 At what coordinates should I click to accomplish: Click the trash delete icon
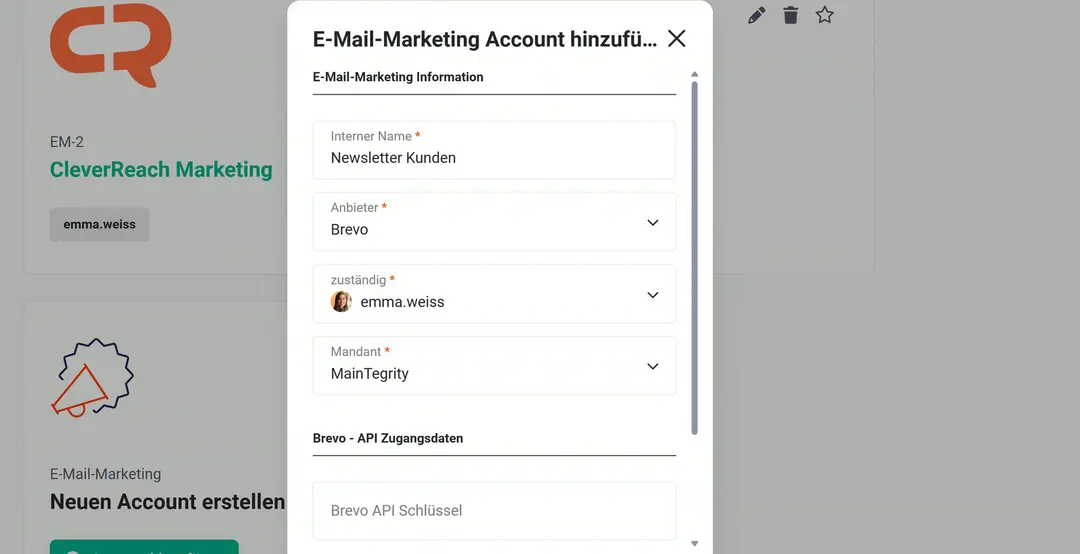click(791, 15)
